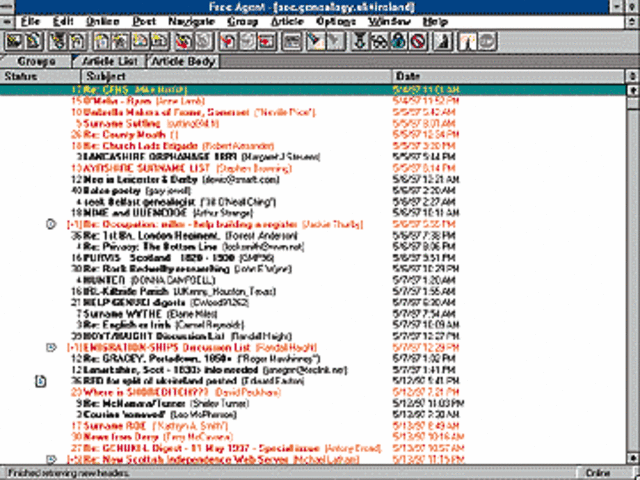
Task: Select HOYT/HAIGHT Discussion List article
Action: (x=313, y=336)
